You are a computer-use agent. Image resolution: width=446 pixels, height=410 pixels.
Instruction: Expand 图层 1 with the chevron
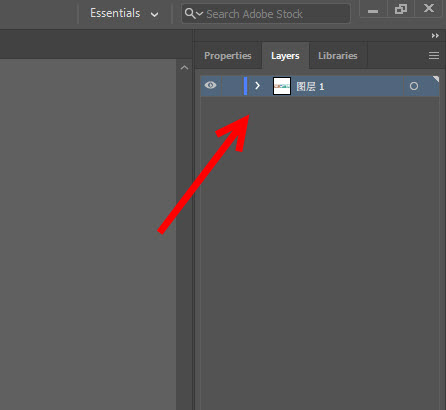(x=257, y=86)
